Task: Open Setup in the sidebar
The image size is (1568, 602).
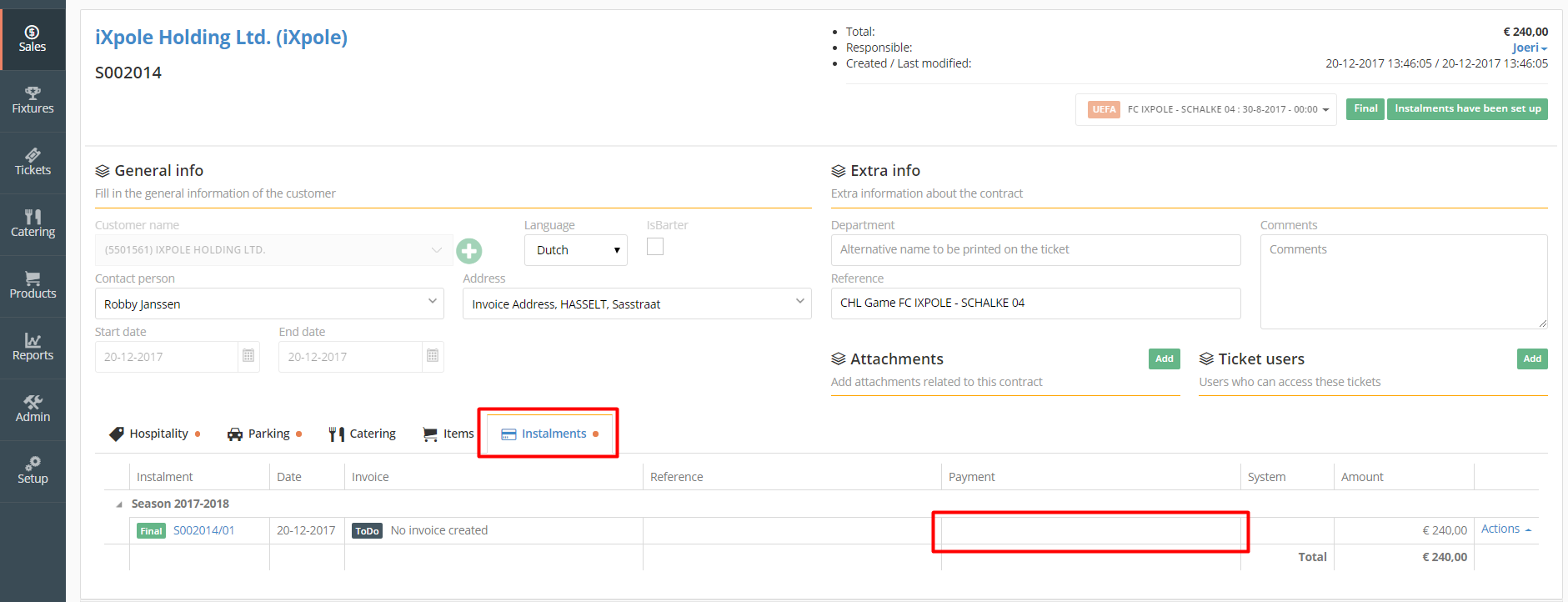Action: tap(33, 471)
